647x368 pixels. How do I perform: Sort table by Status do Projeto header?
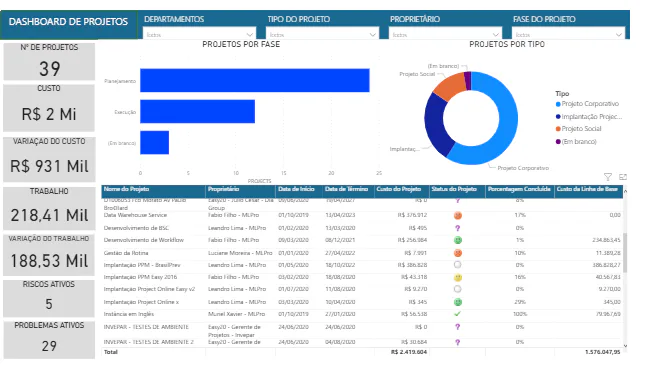pos(454,189)
